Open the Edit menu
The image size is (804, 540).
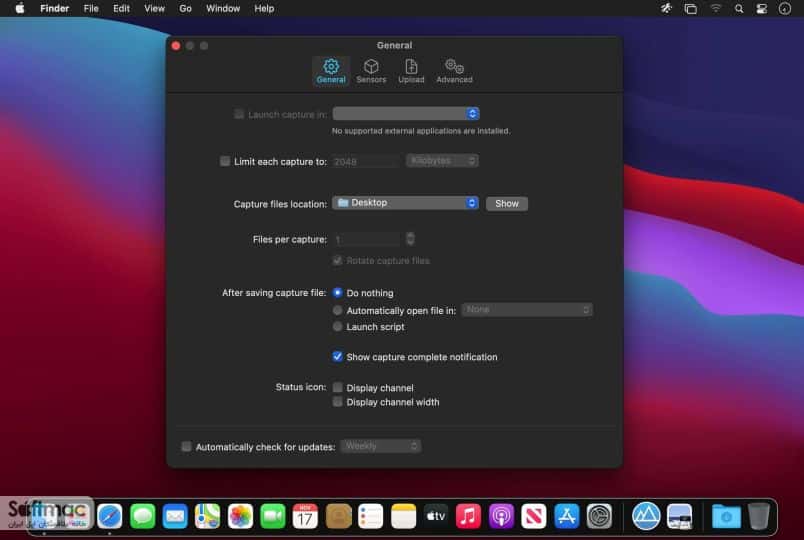click(121, 8)
